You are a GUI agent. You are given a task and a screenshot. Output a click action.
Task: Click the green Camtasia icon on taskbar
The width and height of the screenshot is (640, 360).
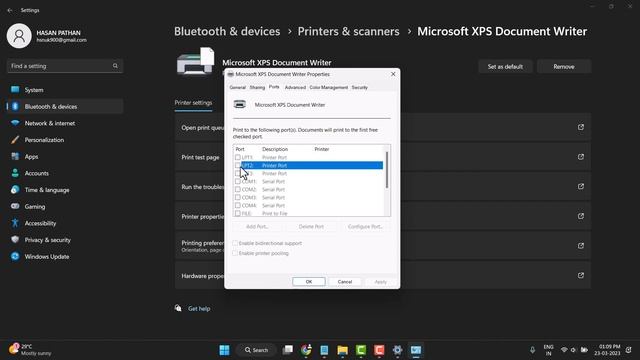(x=361, y=350)
